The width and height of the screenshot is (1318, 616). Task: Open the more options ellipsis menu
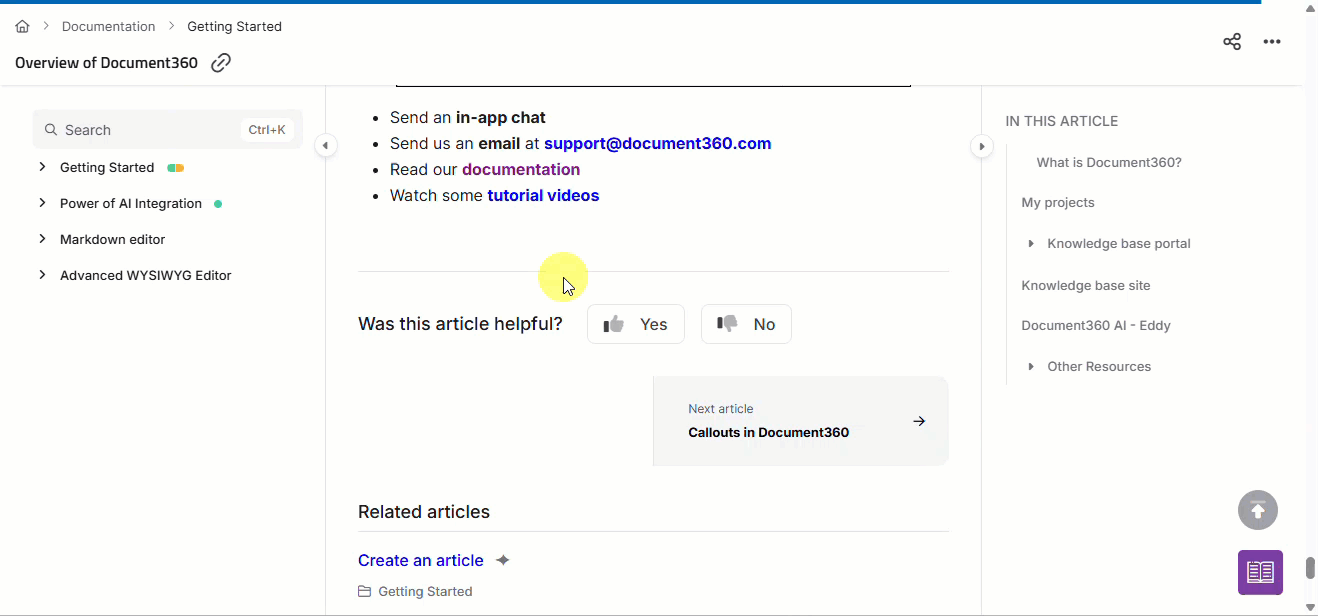point(1272,41)
